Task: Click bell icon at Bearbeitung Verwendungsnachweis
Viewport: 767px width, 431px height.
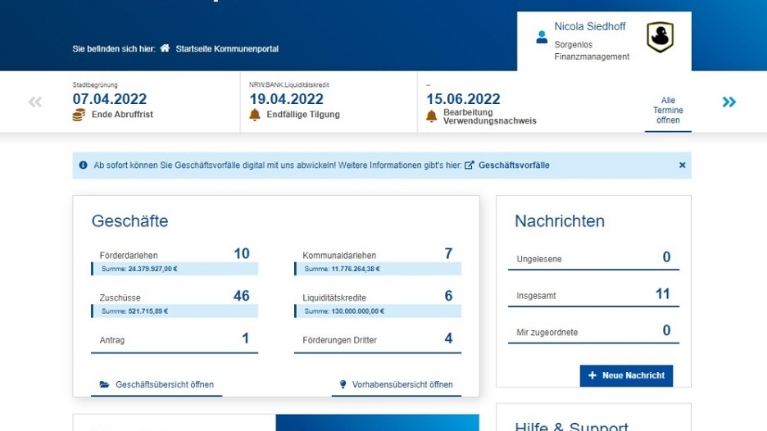Action: [431, 116]
